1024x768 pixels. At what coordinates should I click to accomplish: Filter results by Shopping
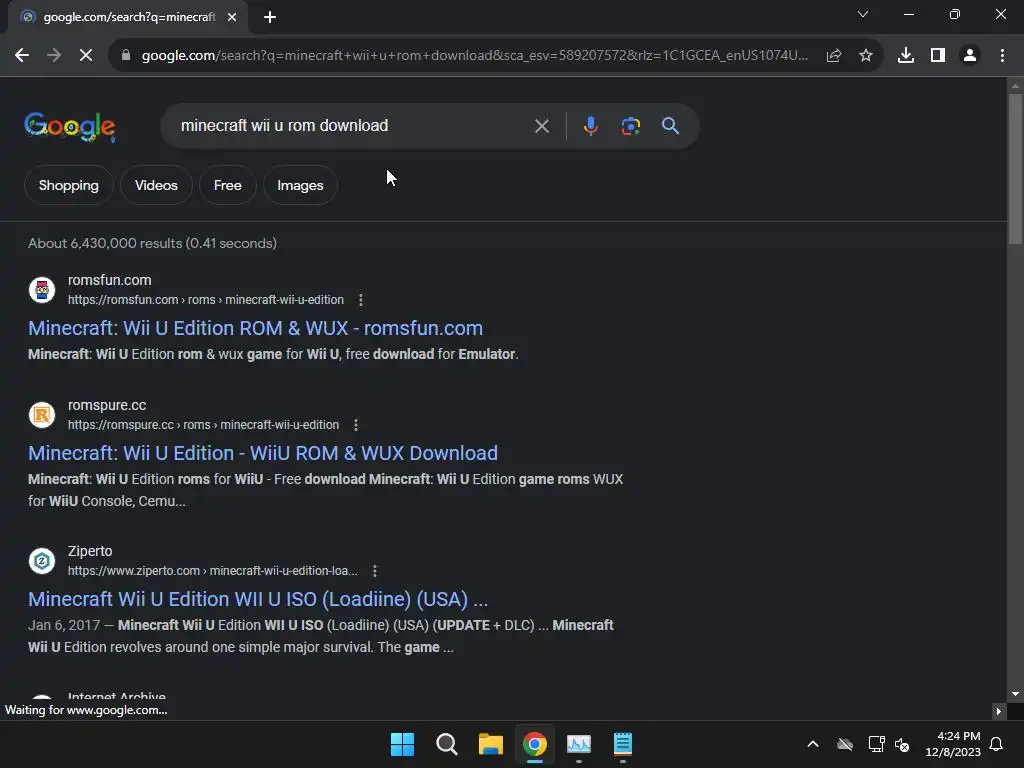(69, 185)
